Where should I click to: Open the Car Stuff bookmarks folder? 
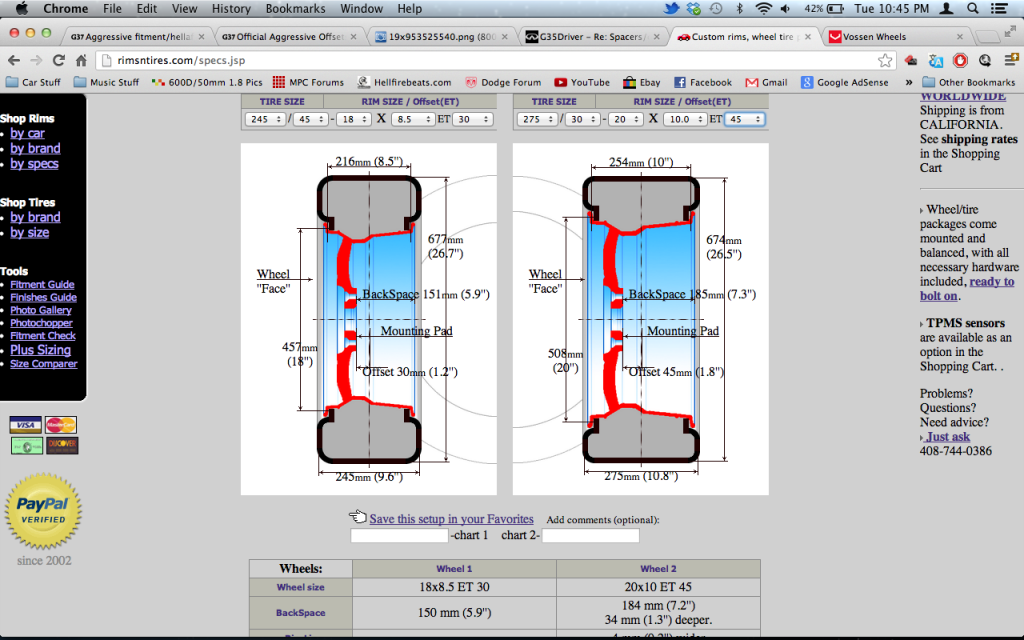pyautogui.click(x=33, y=82)
